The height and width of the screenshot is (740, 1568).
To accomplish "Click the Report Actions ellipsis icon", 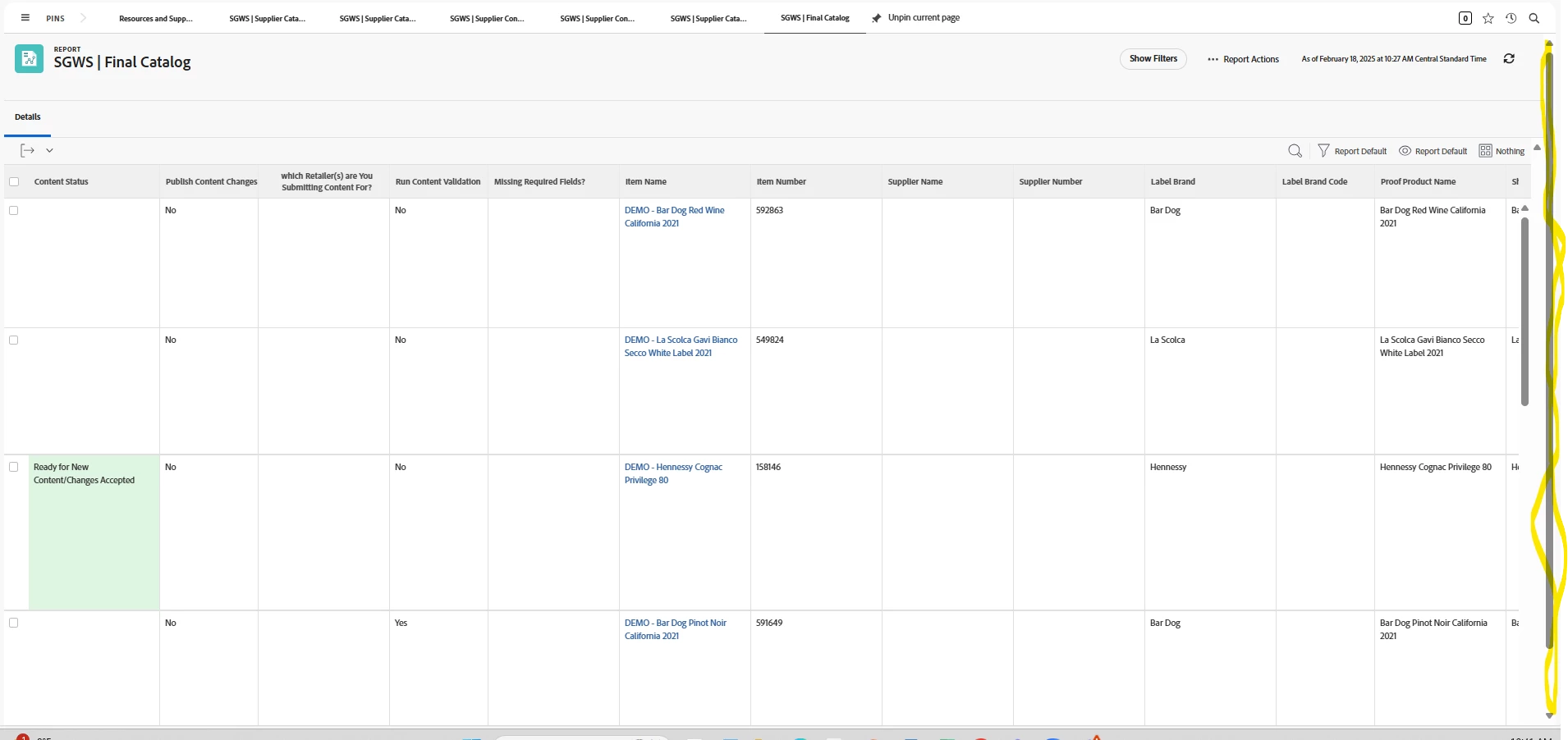I will pyautogui.click(x=1213, y=59).
